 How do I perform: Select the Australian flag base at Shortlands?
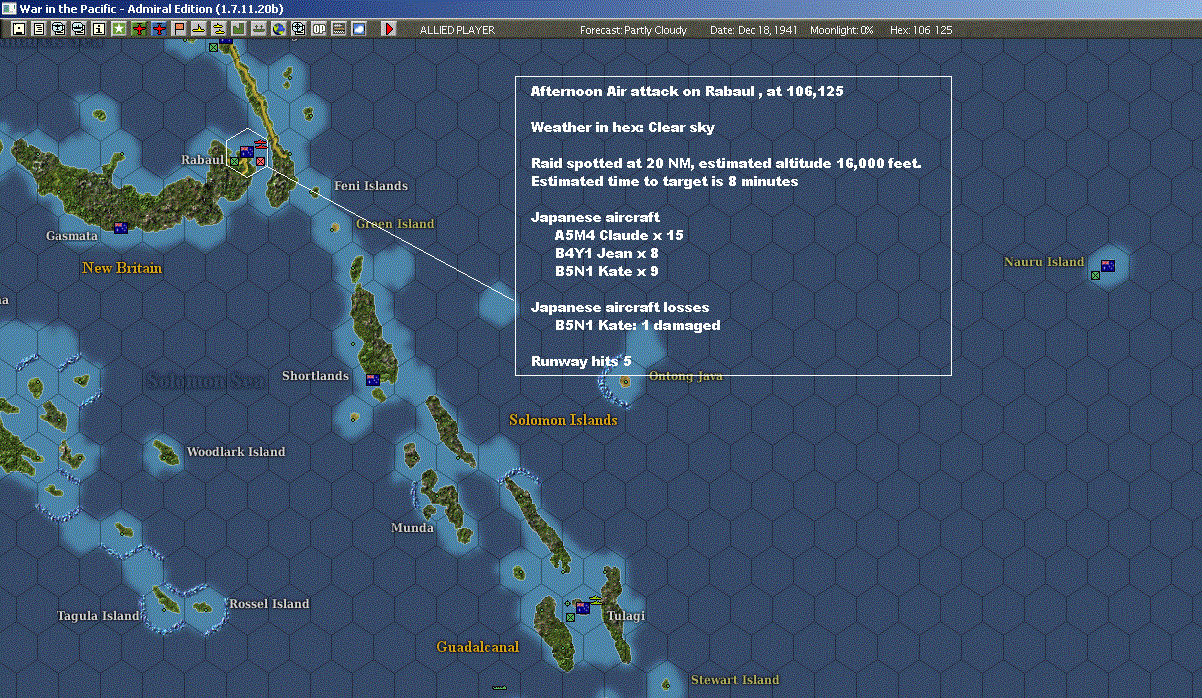373,379
